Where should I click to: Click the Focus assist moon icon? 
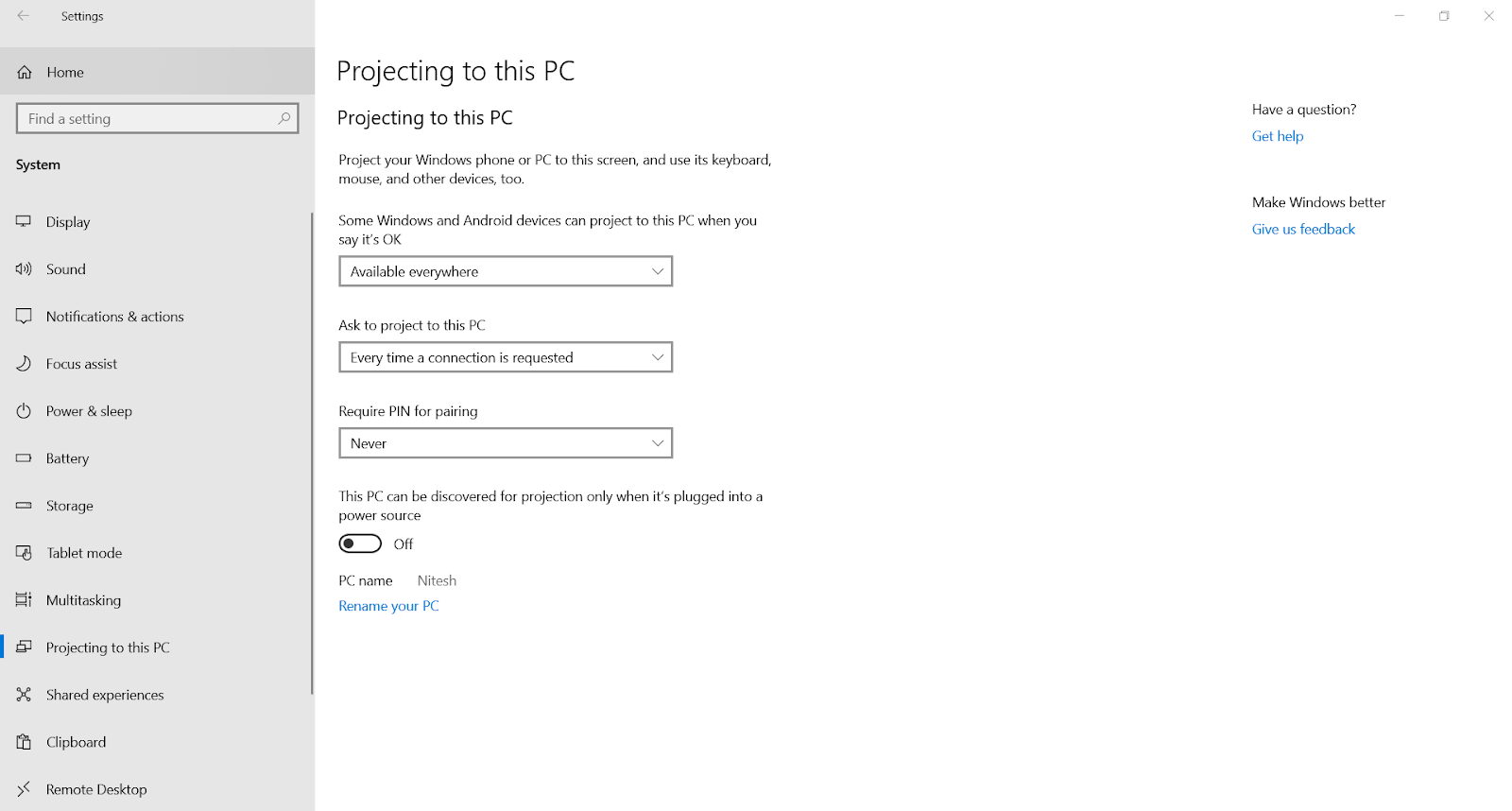(24, 364)
